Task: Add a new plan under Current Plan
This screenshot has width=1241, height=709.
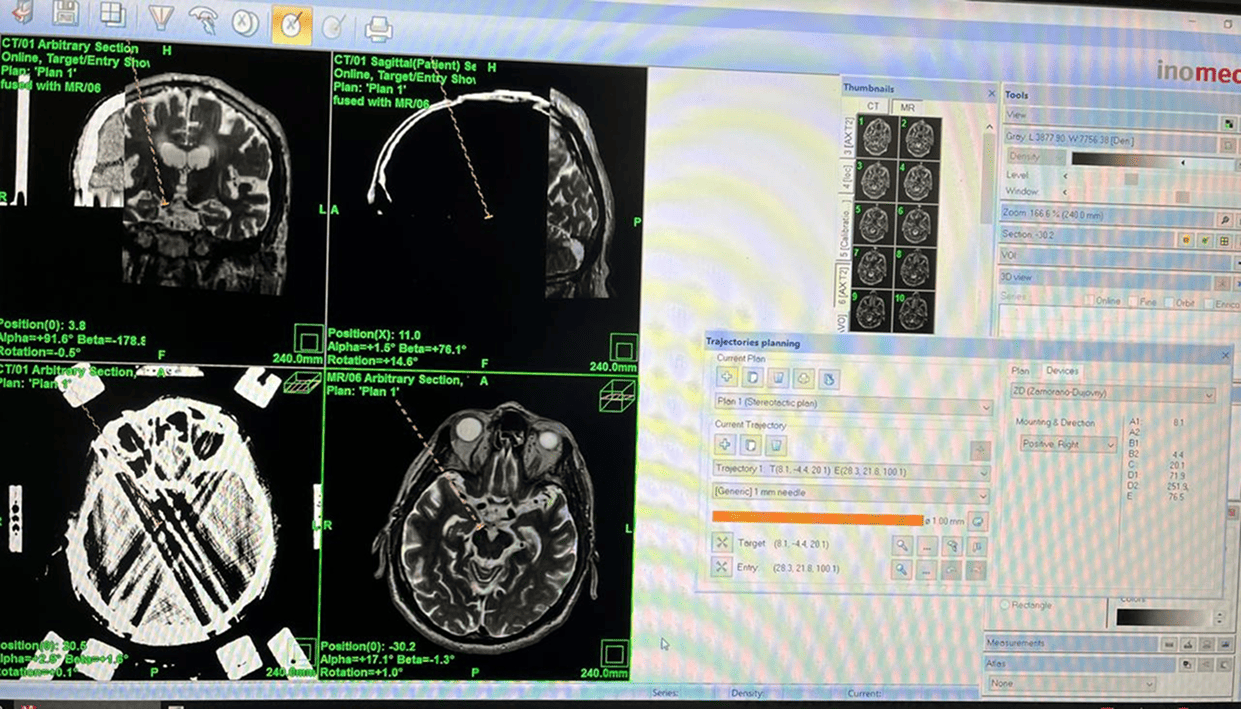Action: tap(726, 377)
